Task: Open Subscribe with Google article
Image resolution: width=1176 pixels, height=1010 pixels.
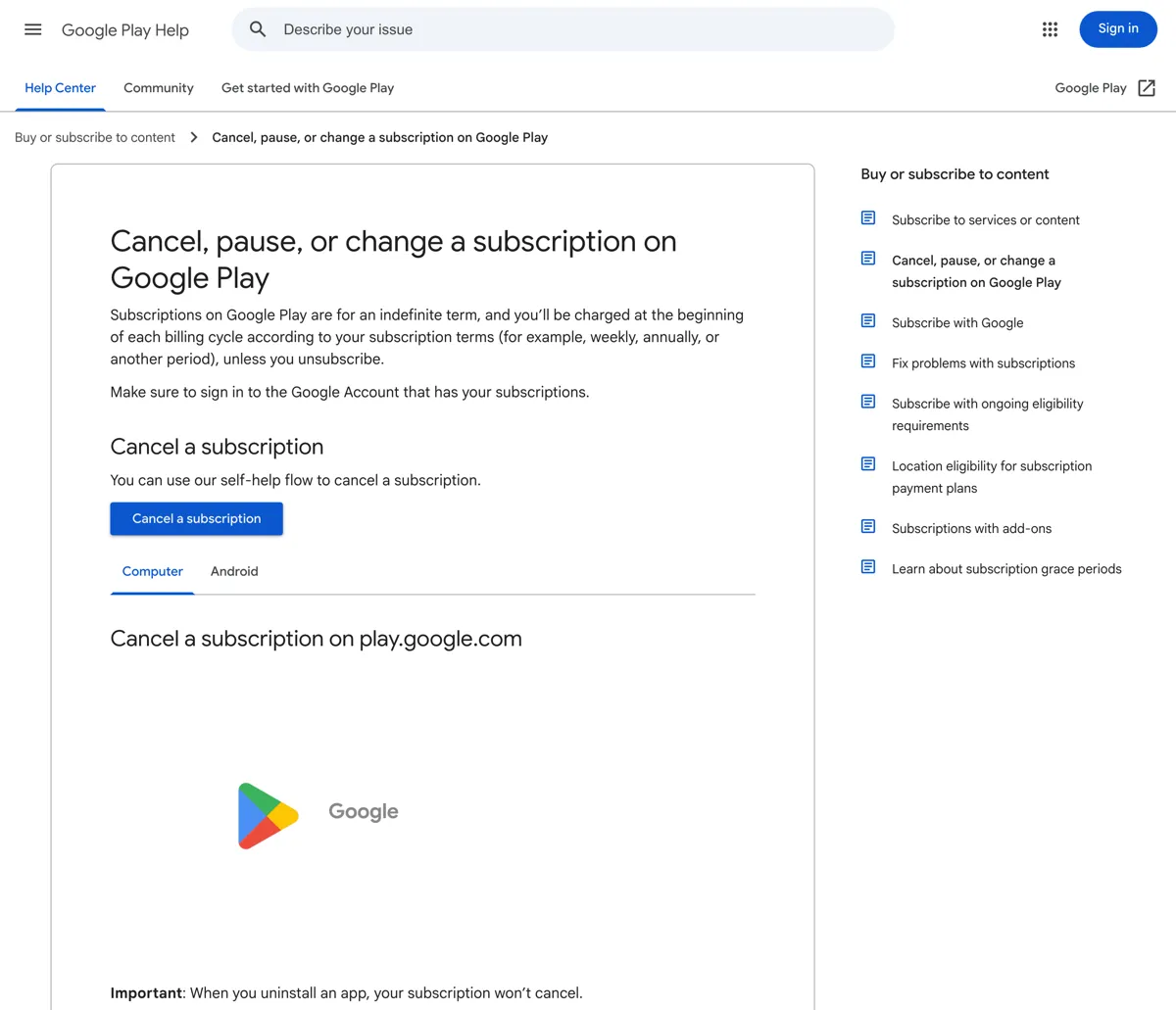Action: coord(957,323)
